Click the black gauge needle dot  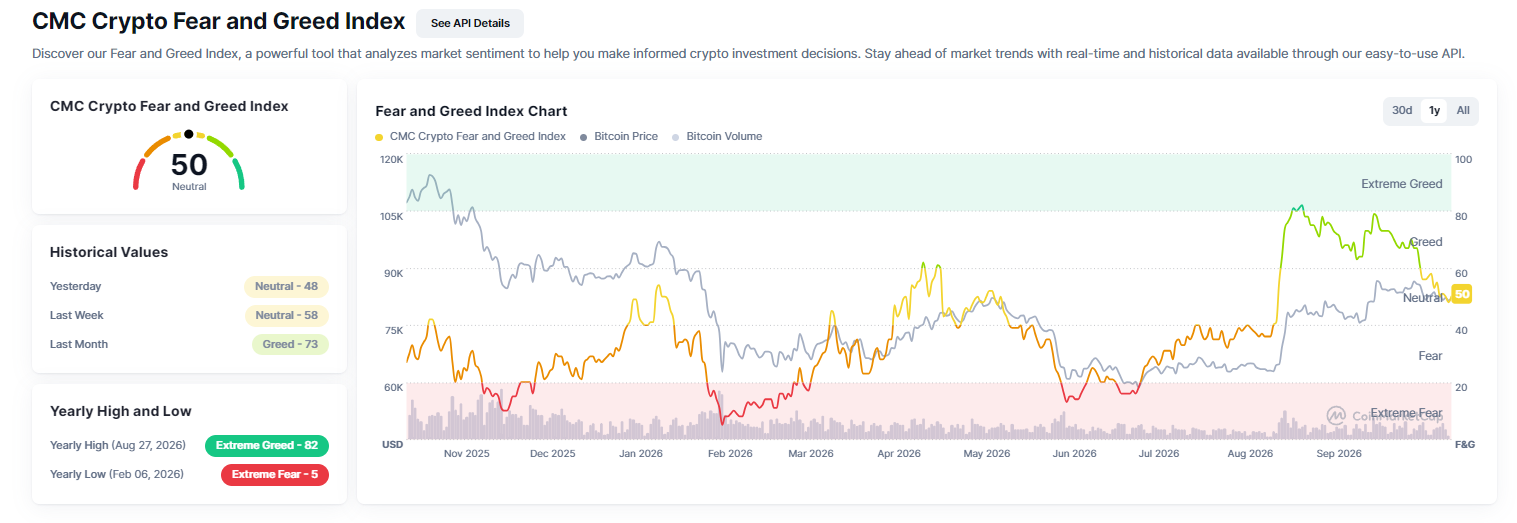[188, 134]
